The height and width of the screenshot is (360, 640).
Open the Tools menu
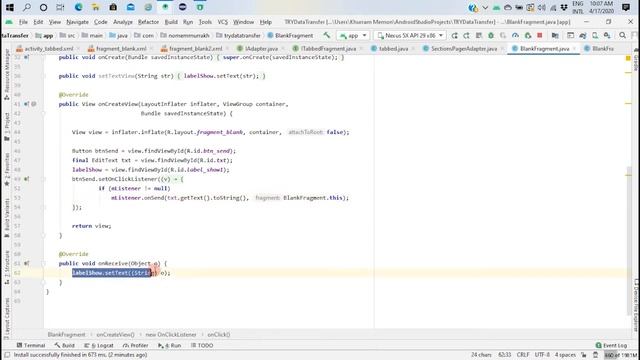tap(205, 22)
